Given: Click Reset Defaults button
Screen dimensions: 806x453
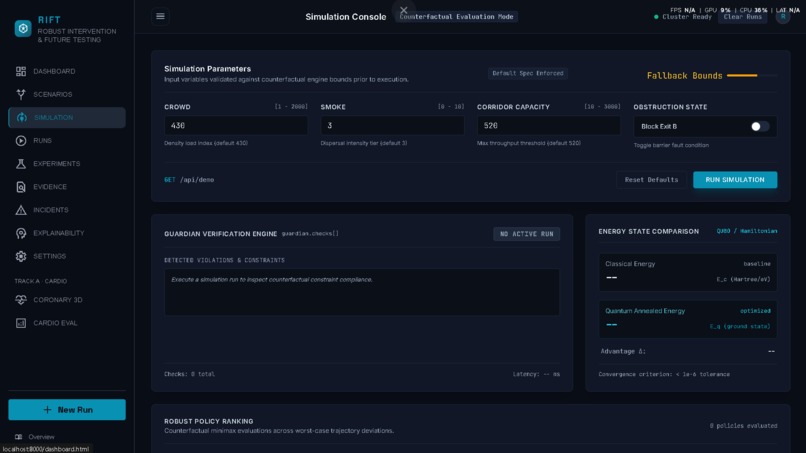Looking at the screenshot, I should [x=651, y=180].
